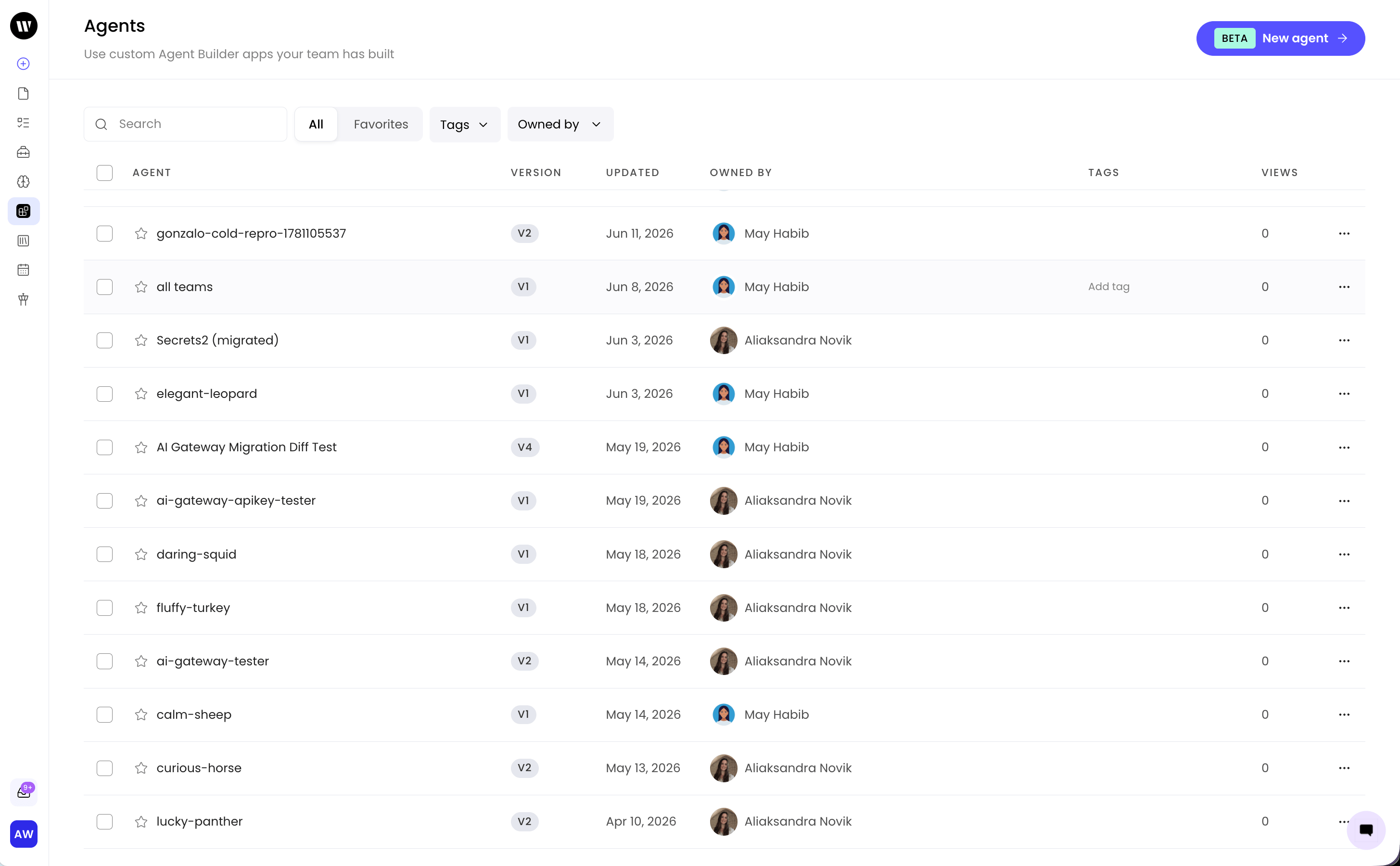Image resolution: width=1400 pixels, height=866 pixels.
Task: Open the calendar icon in sidebar
Action: 24,270
